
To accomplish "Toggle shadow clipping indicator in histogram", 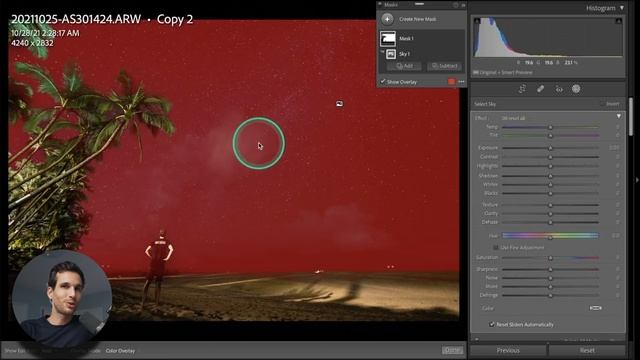I will [477, 20].
